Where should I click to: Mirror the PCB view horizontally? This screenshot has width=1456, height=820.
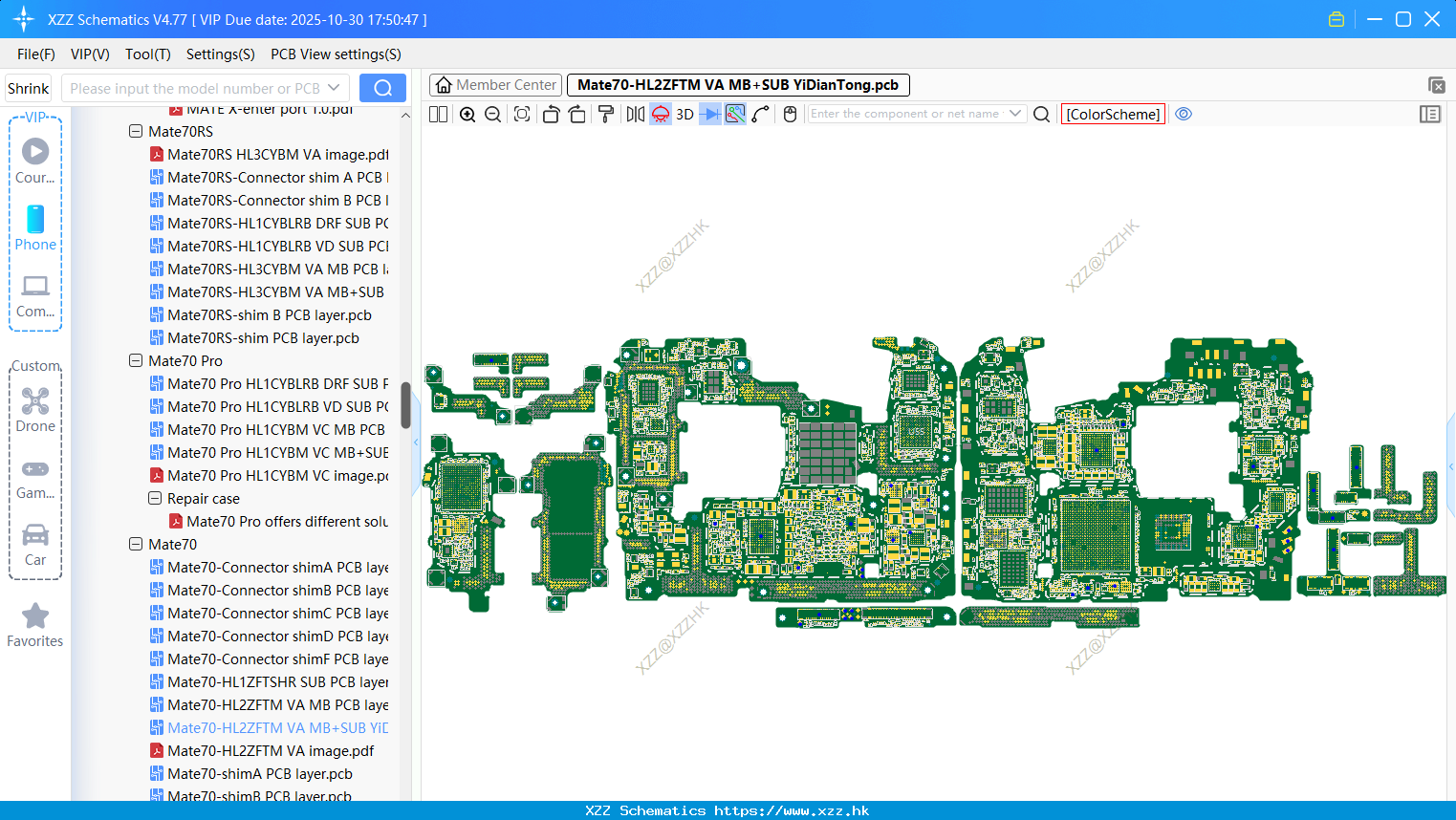tap(636, 114)
